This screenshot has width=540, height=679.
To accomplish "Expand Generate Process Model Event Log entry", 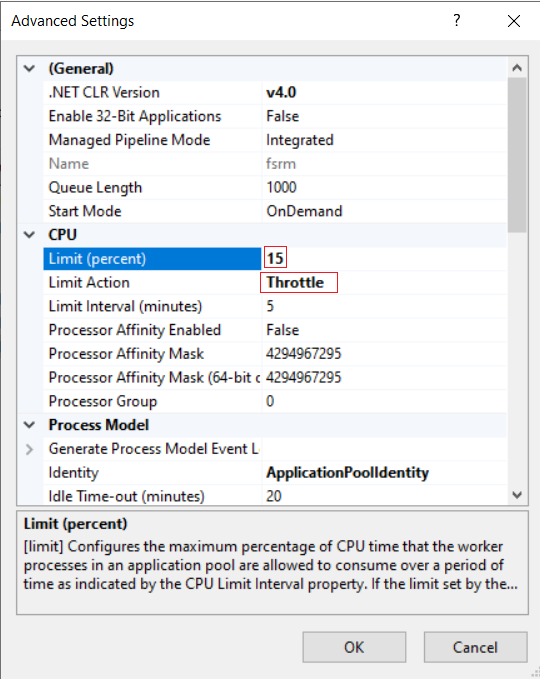I will pyautogui.click(x=29, y=449).
